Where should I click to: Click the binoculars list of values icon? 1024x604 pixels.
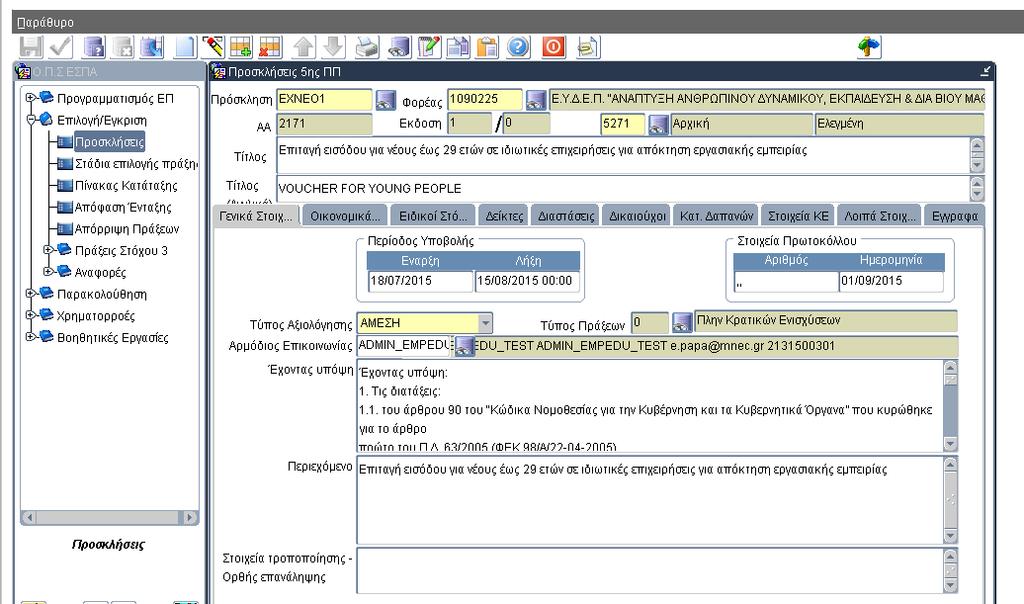[398, 47]
